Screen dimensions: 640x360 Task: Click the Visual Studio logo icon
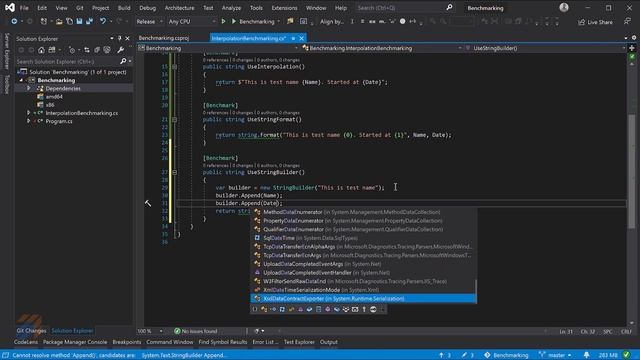tap(10, 7)
